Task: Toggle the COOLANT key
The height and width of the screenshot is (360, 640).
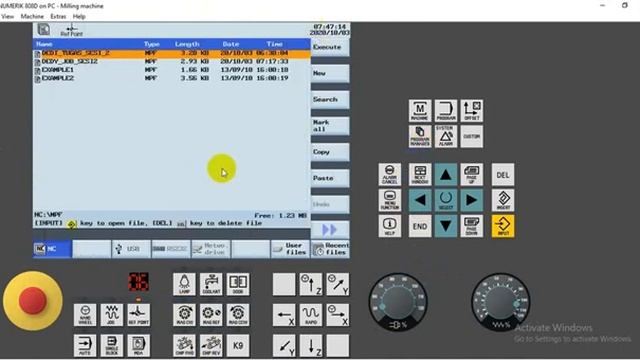Action: click(211, 284)
